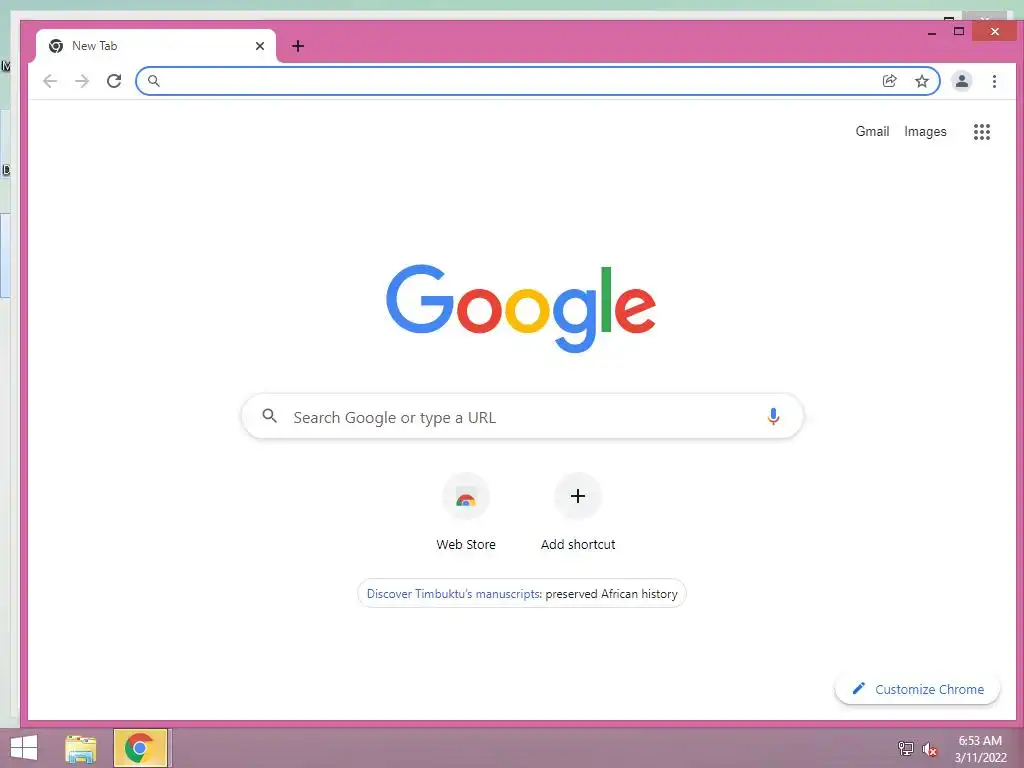
Task: Start voice search with microphone icon
Action: pos(773,417)
